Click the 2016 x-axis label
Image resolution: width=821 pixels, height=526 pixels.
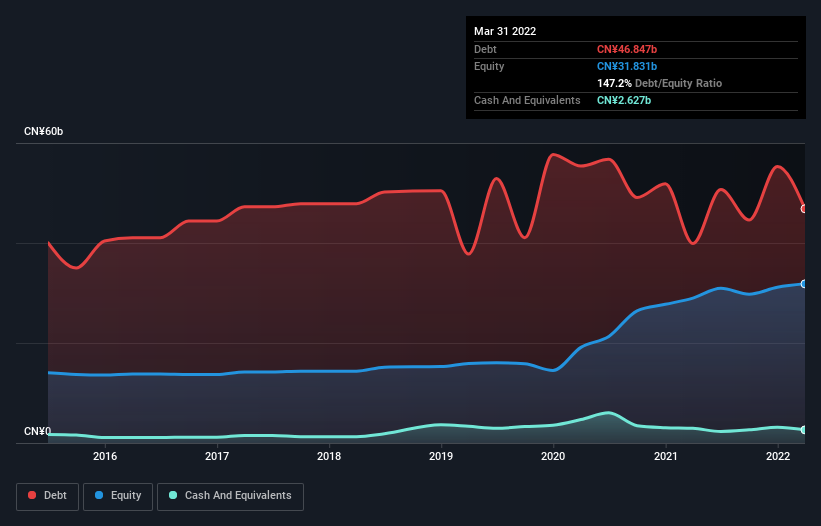pos(105,456)
